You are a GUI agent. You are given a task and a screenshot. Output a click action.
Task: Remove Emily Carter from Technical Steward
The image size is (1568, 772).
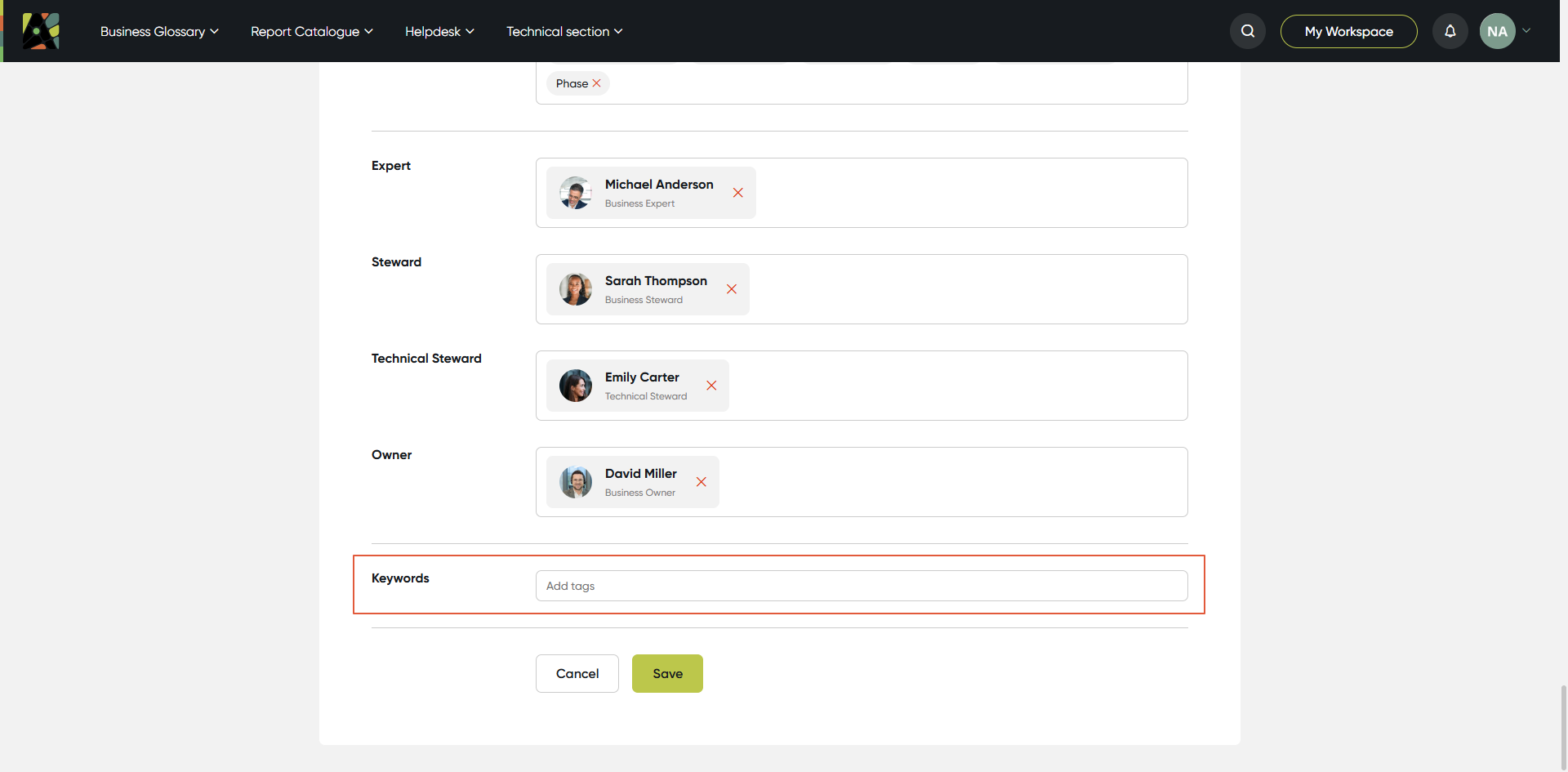point(710,386)
